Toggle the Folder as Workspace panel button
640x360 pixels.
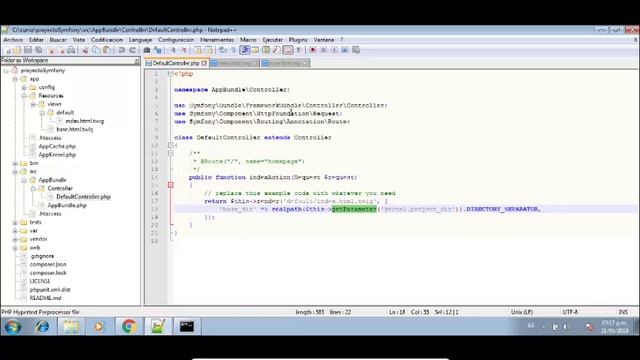click(288, 50)
